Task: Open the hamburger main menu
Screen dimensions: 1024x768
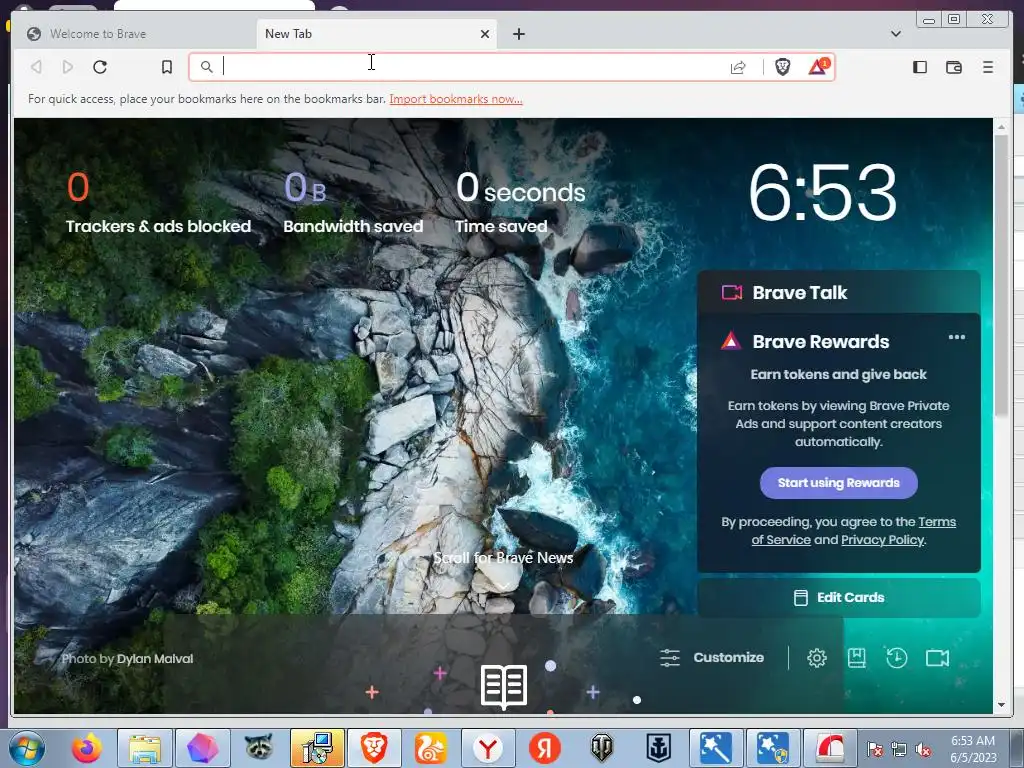Action: click(x=987, y=67)
